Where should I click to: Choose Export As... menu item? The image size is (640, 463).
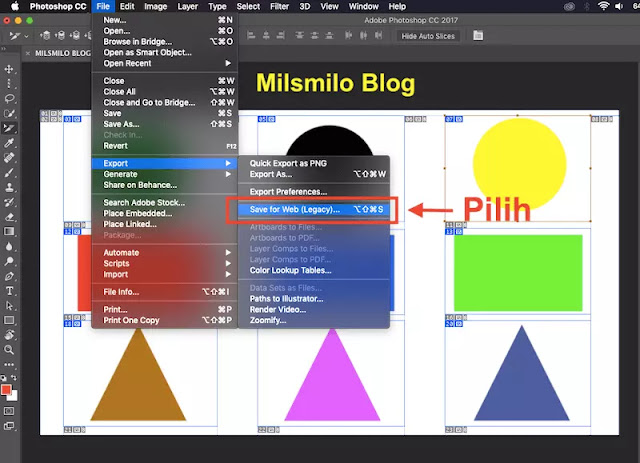313,174
